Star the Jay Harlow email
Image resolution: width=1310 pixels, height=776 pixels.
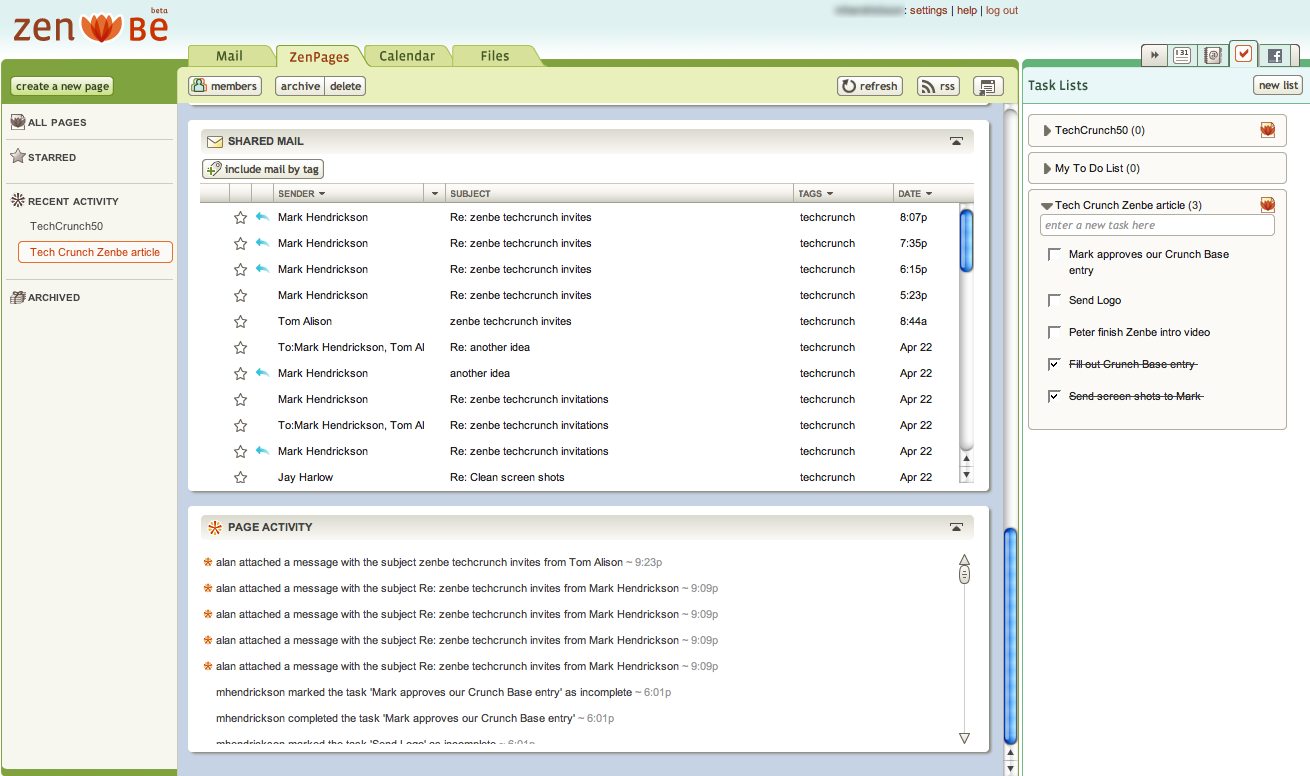[240, 477]
